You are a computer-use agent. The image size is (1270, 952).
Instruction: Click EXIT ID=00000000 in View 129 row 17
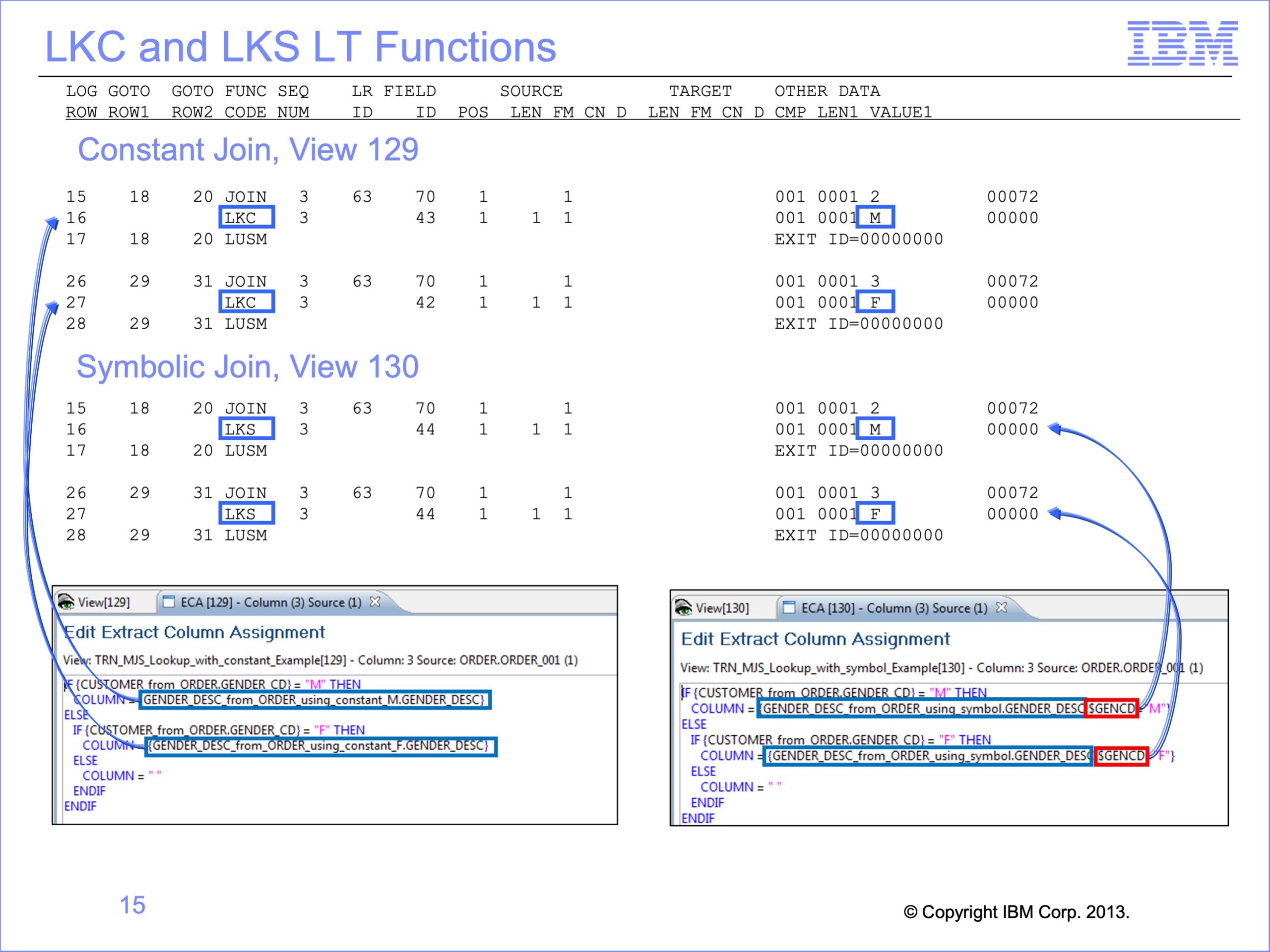click(x=859, y=239)
